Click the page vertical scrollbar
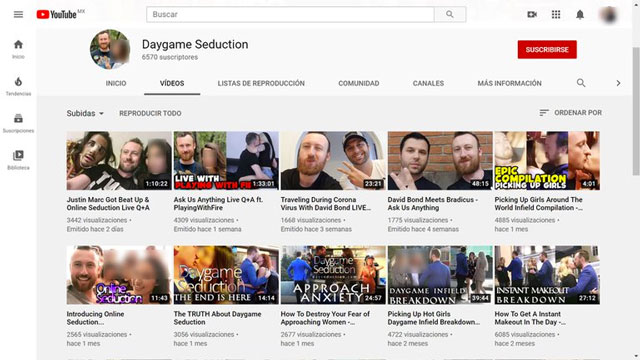 coord(636,111)
